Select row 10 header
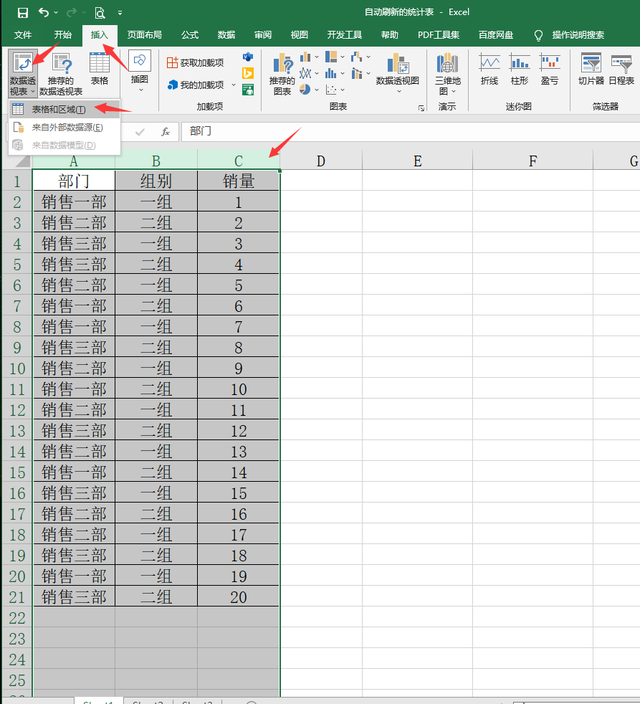 tap(17, 369)
